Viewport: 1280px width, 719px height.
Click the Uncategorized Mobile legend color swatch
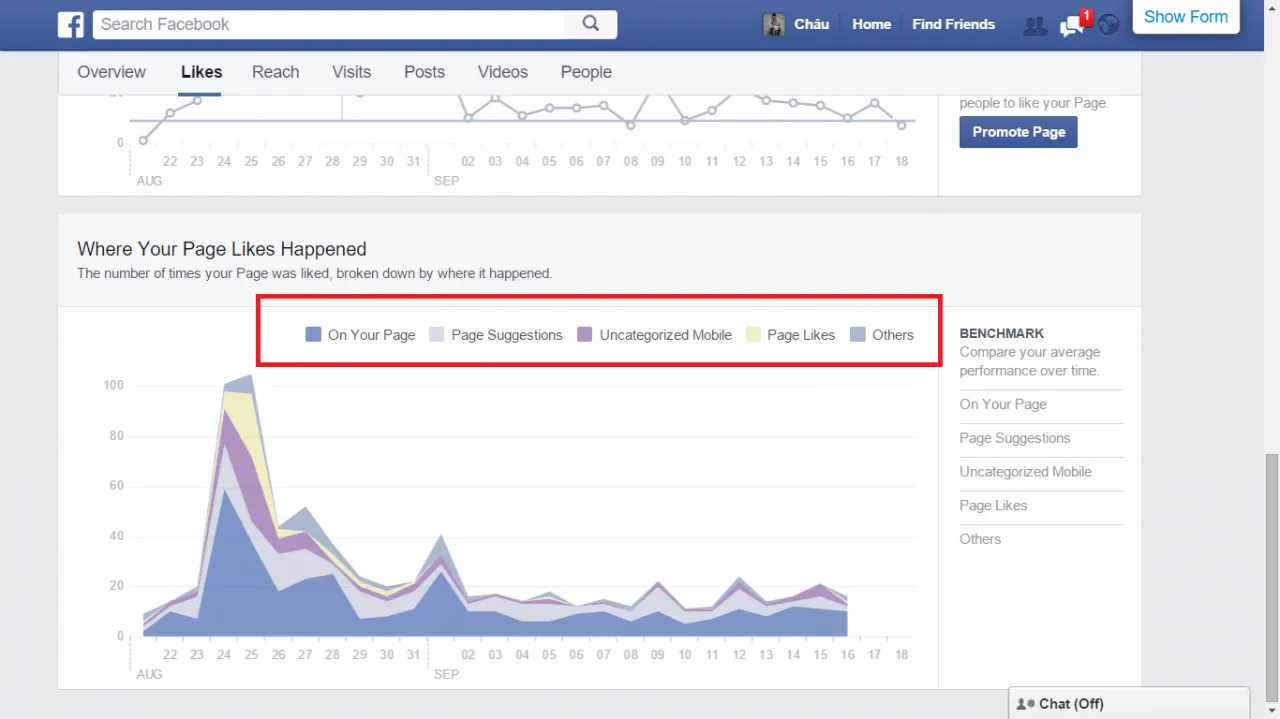[x=584, y=334]
